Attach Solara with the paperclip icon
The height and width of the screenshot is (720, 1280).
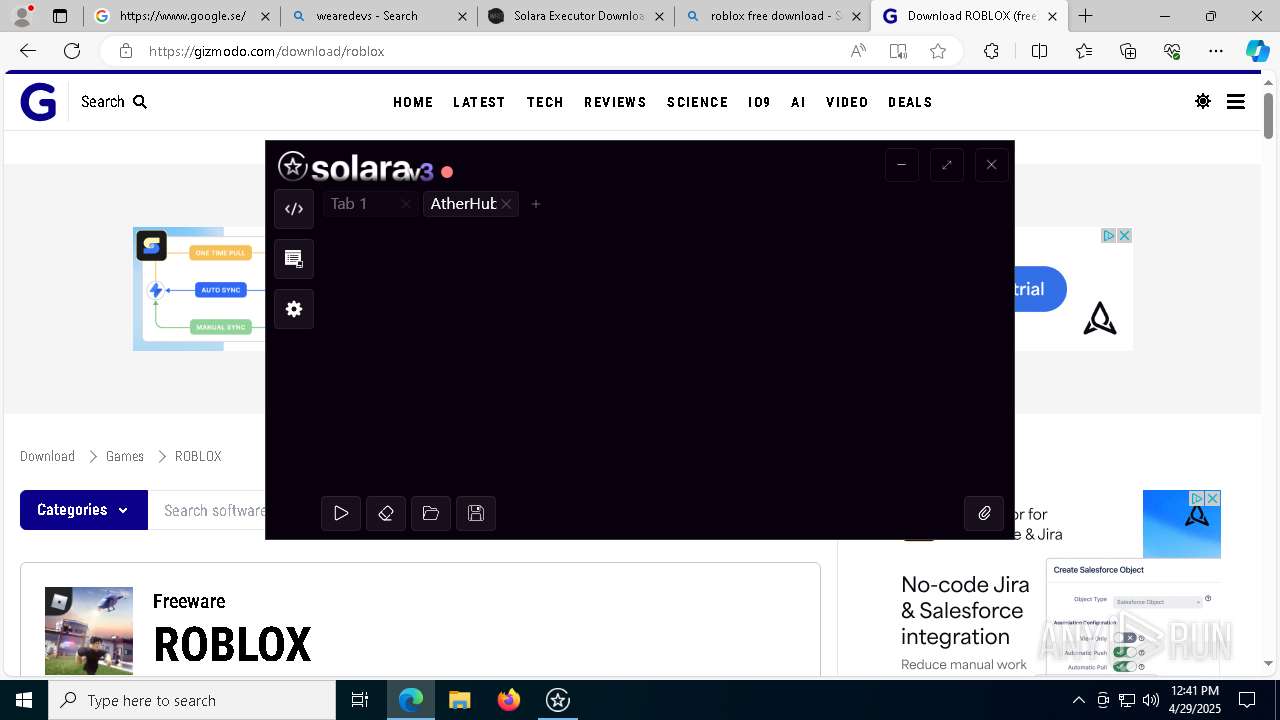984,513
